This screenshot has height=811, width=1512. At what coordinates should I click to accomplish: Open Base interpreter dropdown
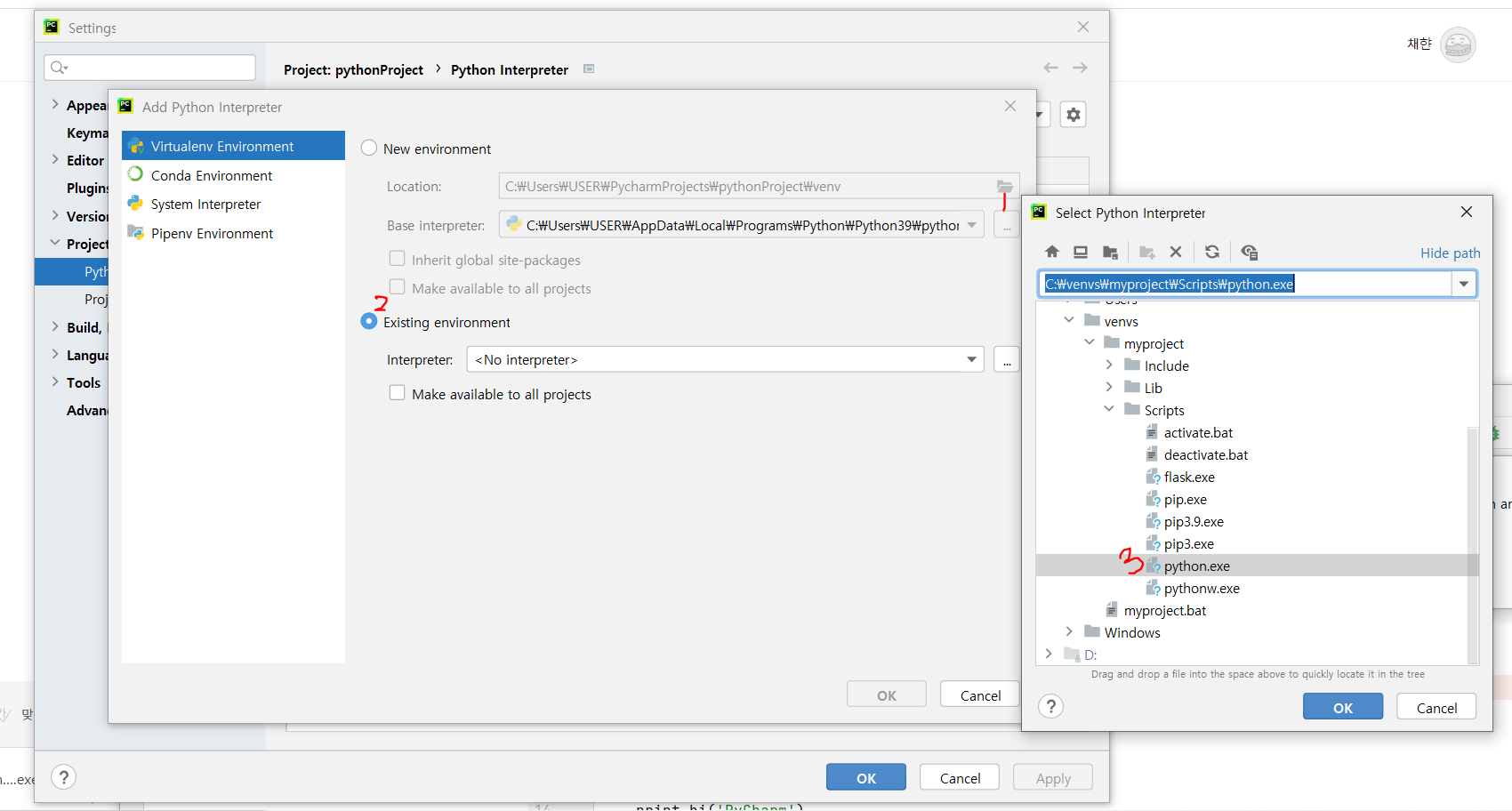pyautogui.click(x=972, y=225)
